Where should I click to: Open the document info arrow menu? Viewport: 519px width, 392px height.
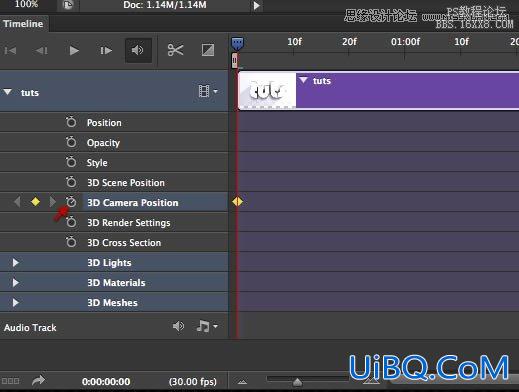(256, 6)
